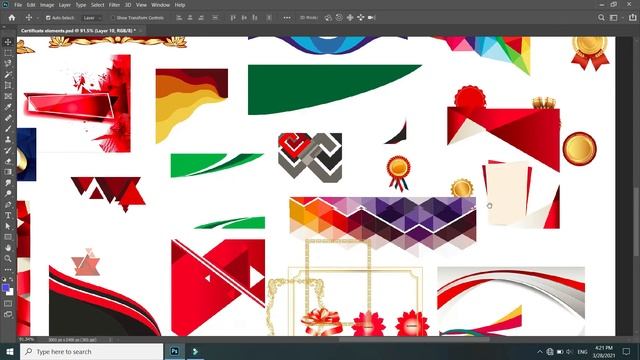The width and height of the screenshot is (640, 360).
Task: Open the Photoshop search icon
Action: tap(601, 18)
